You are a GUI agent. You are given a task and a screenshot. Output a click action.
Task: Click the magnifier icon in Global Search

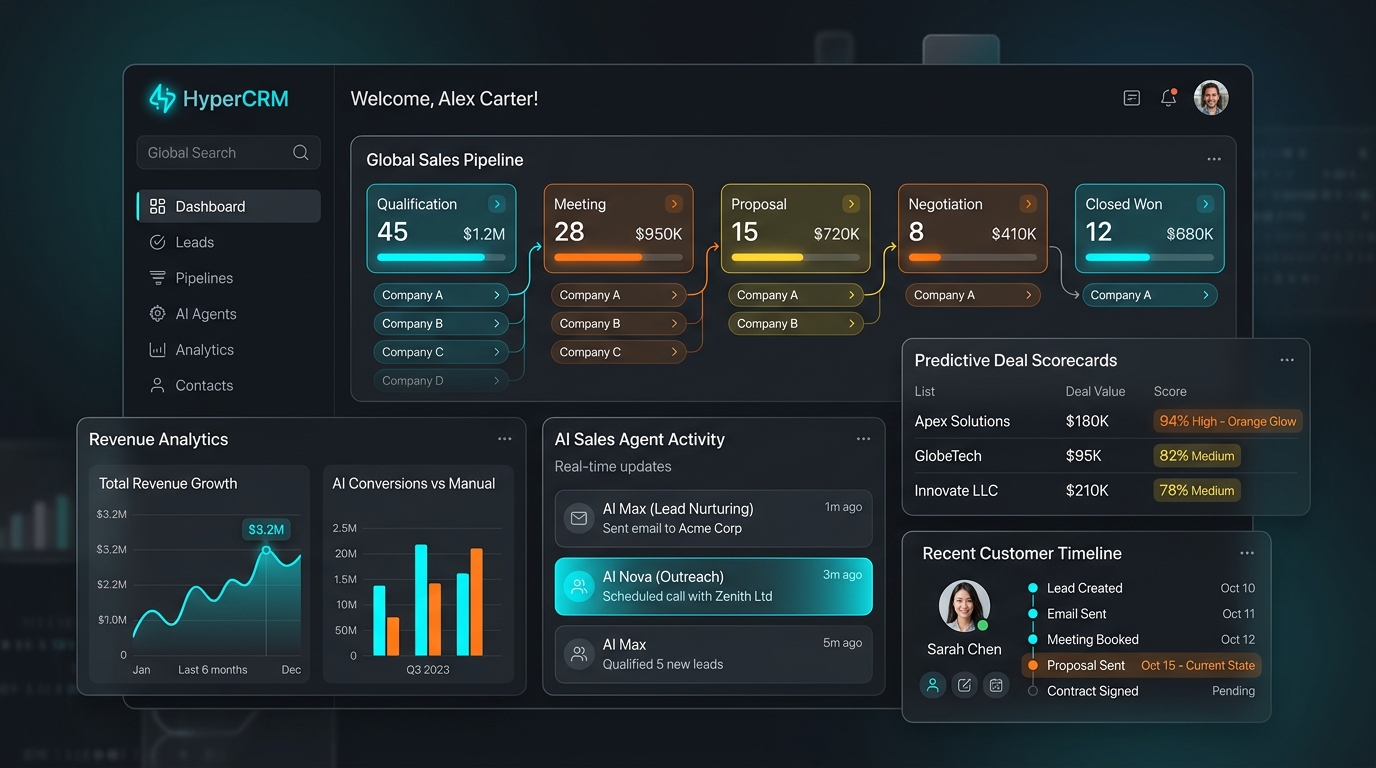click(x=300, y=152)
